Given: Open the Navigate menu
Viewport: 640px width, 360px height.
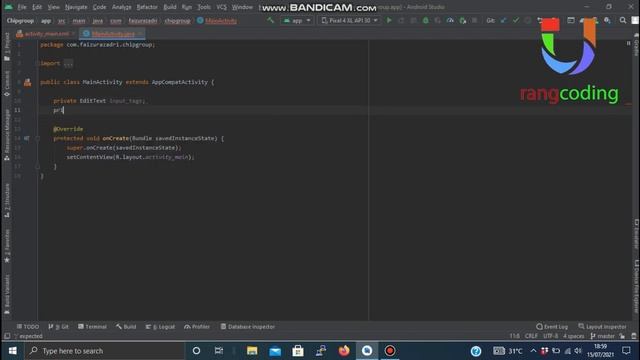Looking at the screenshot, I should point(76,7).
